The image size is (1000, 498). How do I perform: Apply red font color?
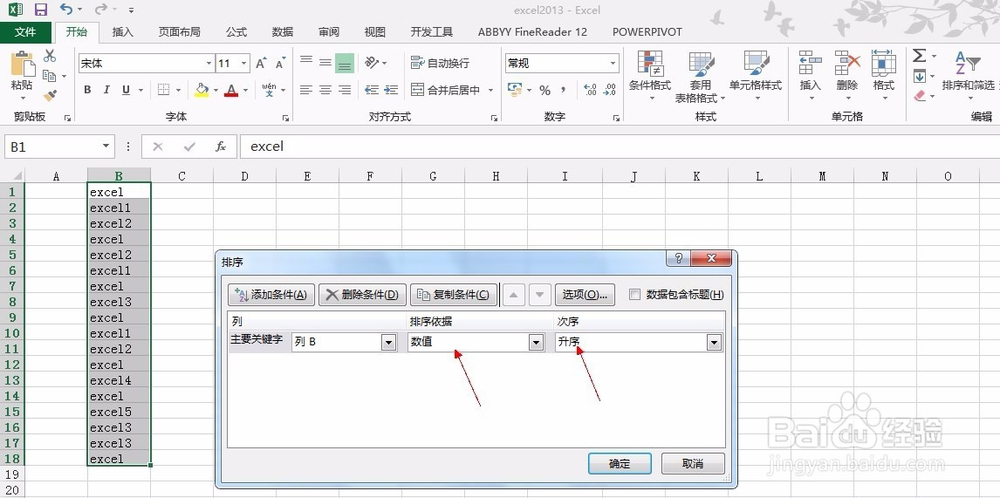point(231,90)
